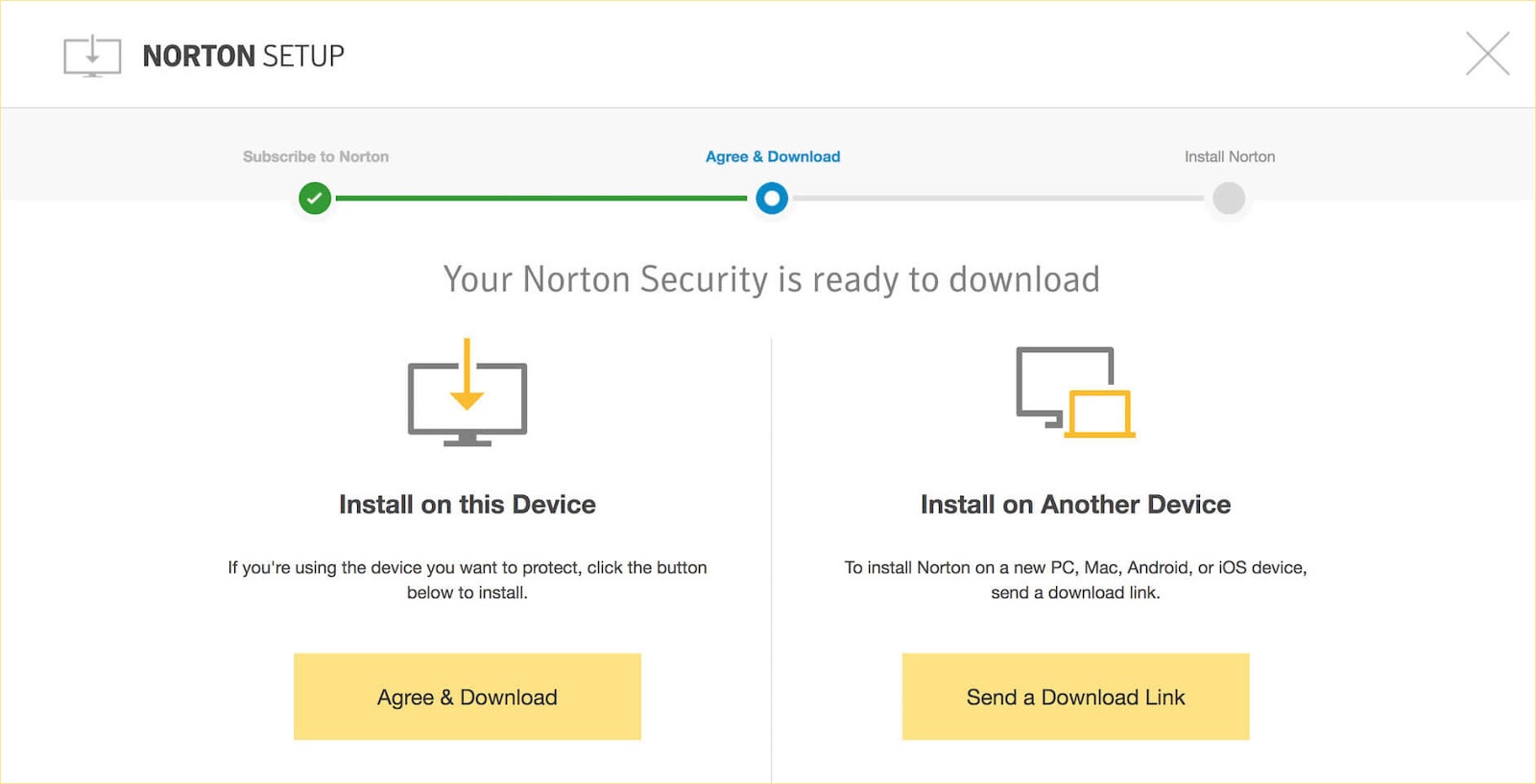Click the 'ready to download' main headline

(x=771, y=279)
